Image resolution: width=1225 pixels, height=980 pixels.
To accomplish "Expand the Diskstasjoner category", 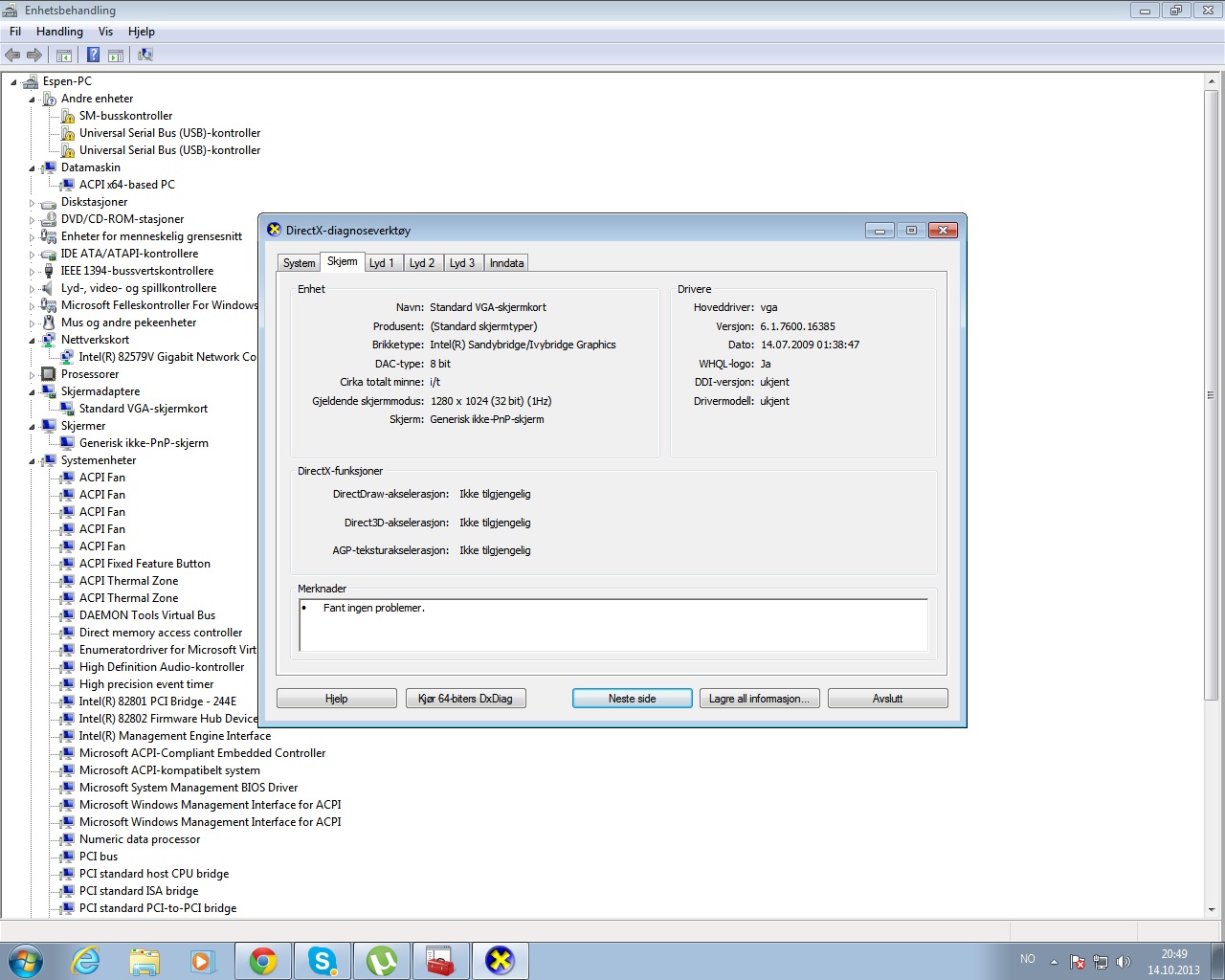I will coord(32,203).
